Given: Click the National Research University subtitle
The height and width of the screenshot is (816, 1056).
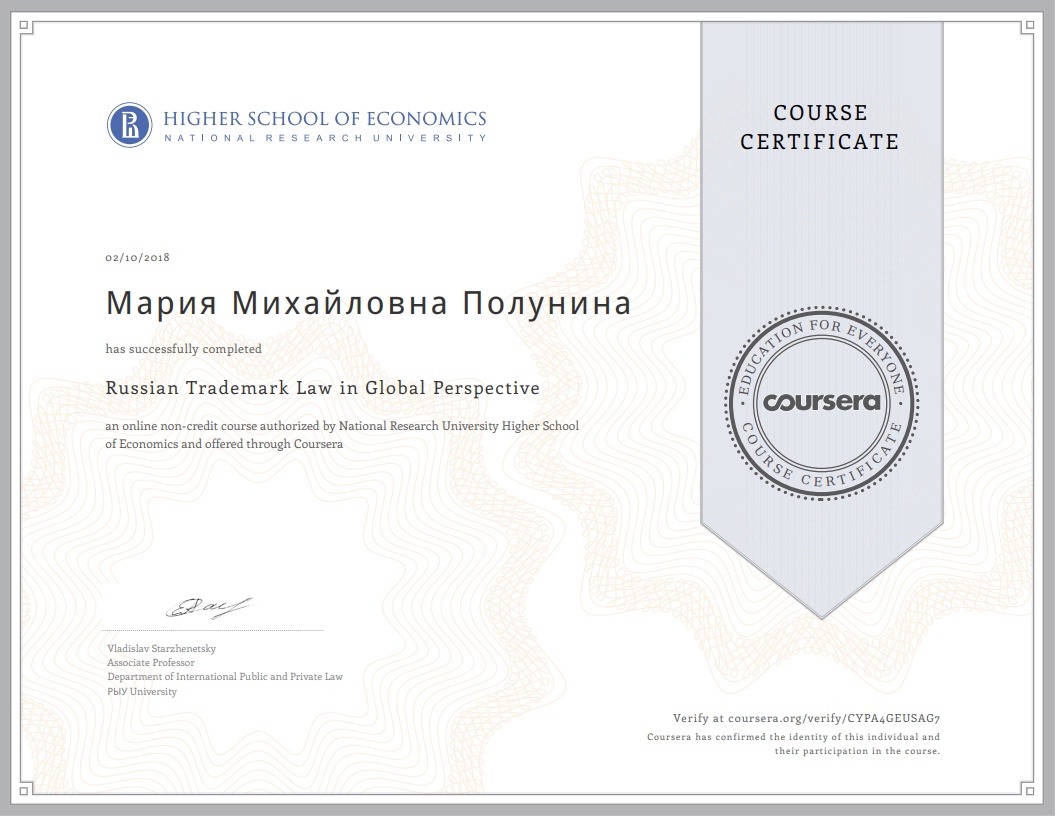Looking at the screenshot, I should coord(325,137).
